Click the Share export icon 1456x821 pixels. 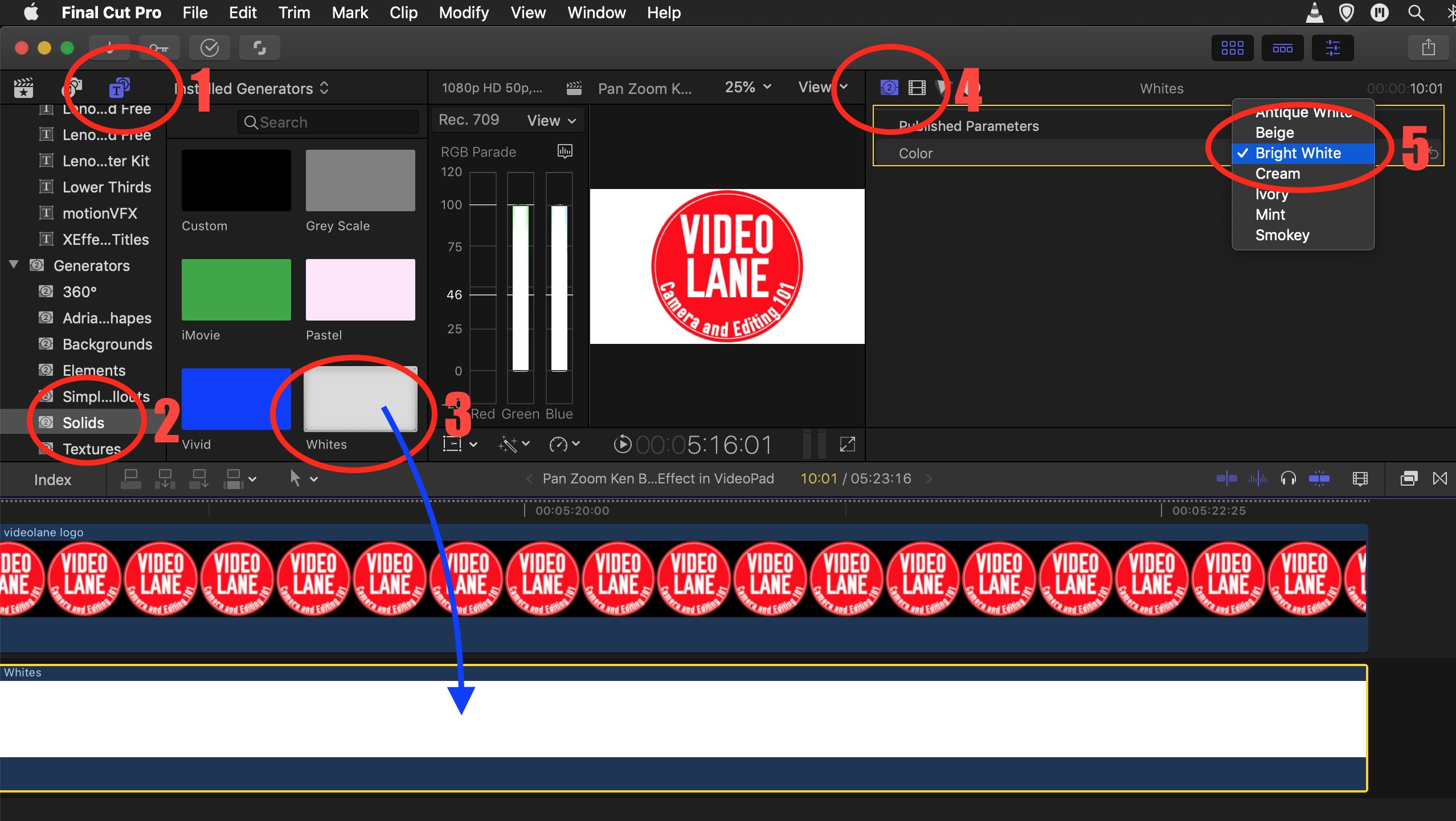[1428, 48]
